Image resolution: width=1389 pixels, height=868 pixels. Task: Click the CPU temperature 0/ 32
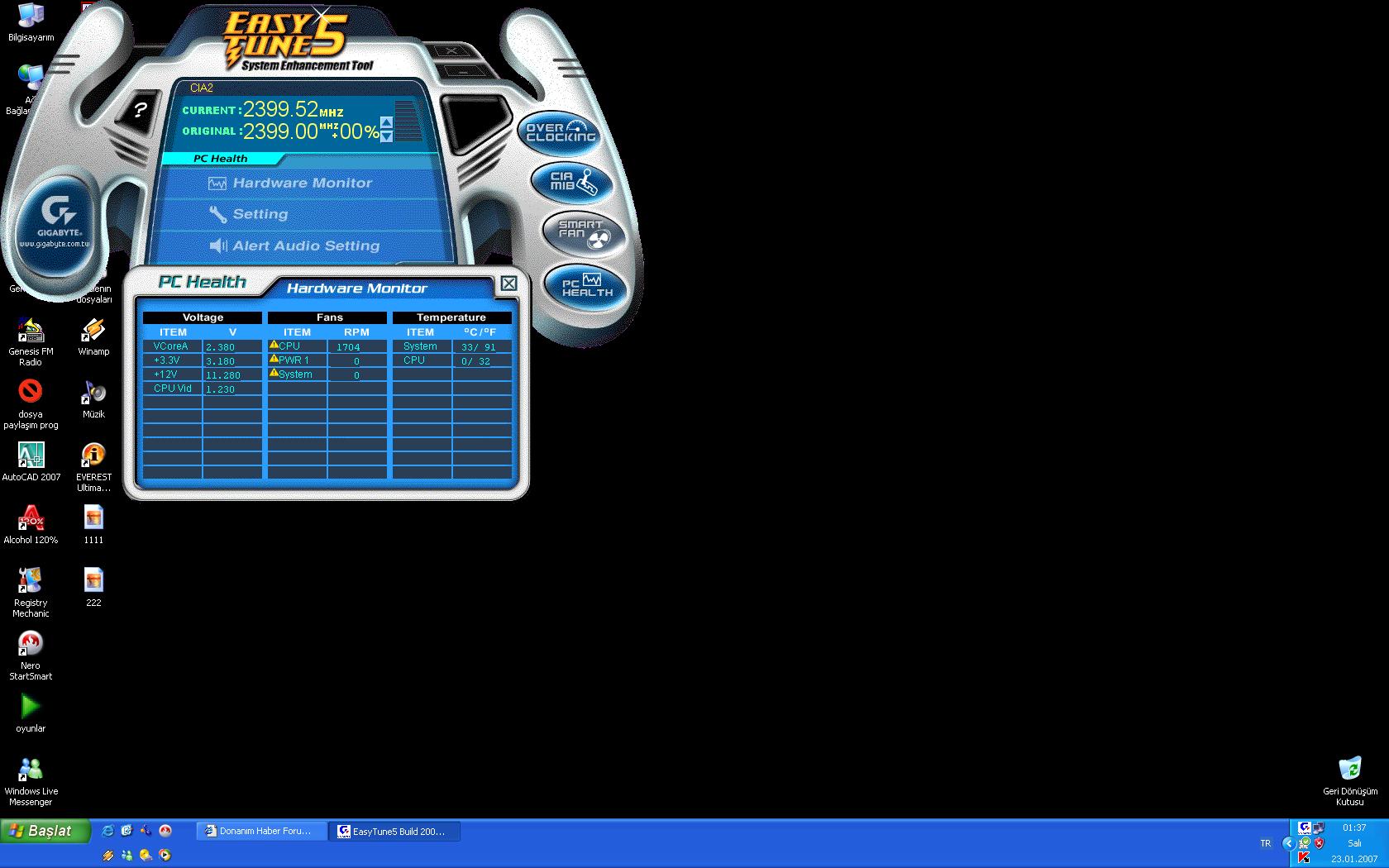(475, 361)
